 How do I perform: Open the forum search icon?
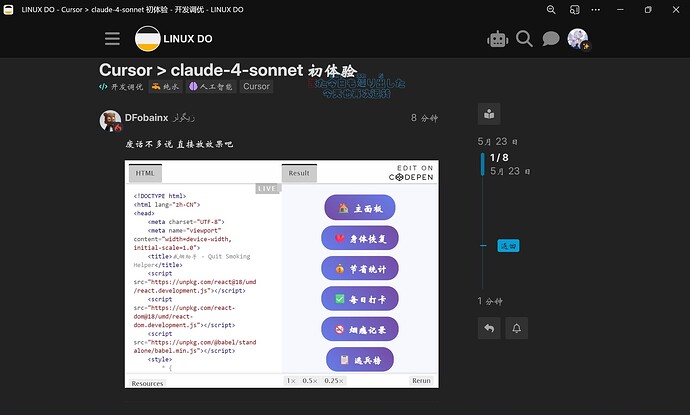tap(524, 39)
